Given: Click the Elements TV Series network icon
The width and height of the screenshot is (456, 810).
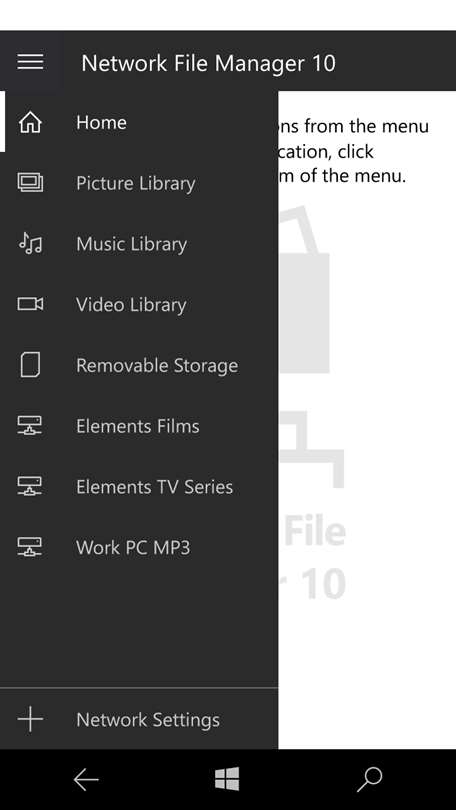Looking at the screenshot, I should (x=30, y=487).
